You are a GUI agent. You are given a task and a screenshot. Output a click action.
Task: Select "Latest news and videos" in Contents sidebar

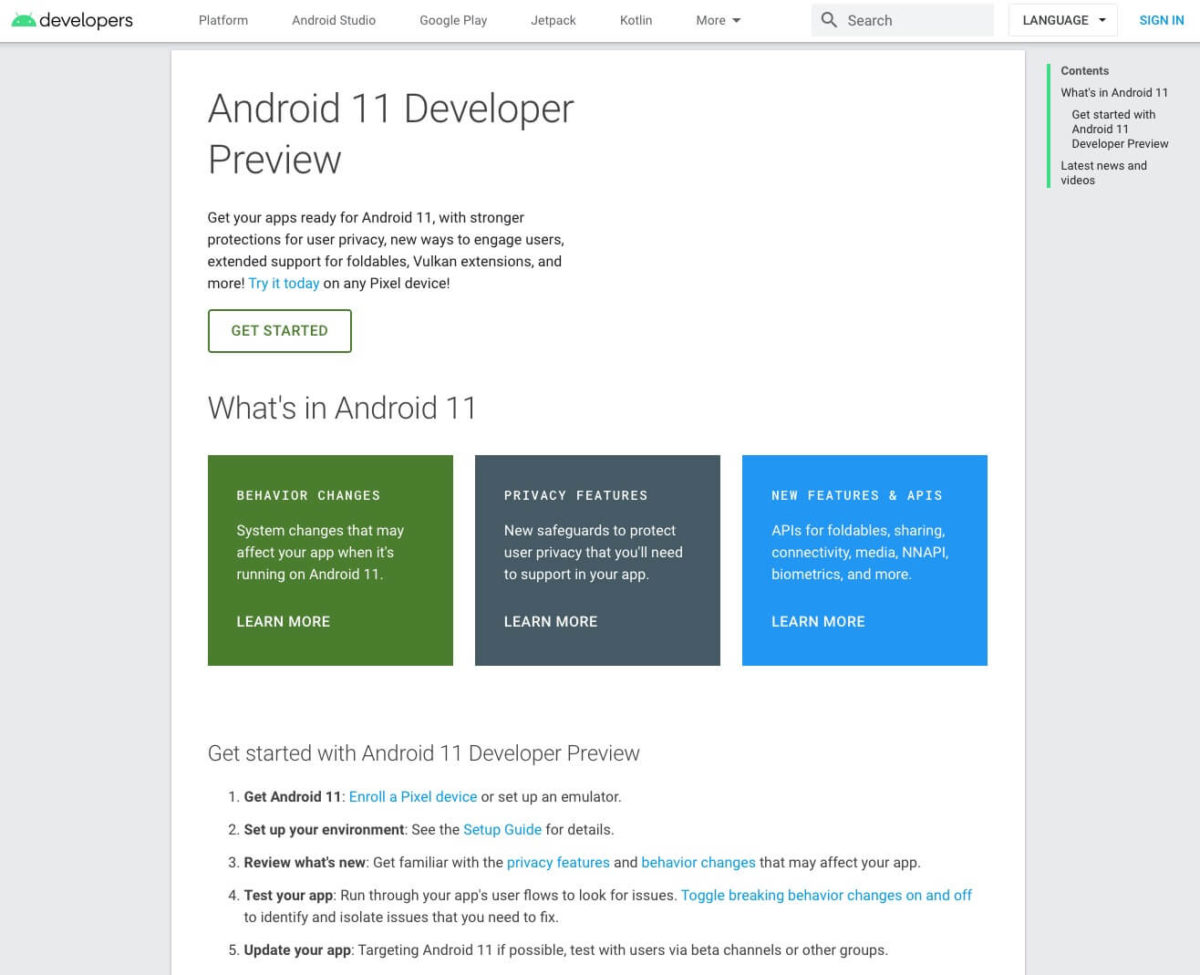[1103, 172]
